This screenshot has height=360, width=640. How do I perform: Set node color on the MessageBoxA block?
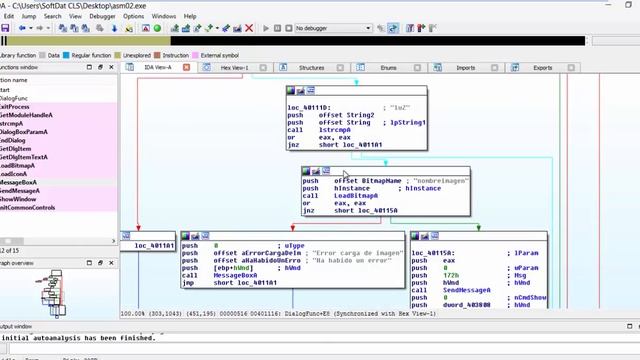[185, 236]
